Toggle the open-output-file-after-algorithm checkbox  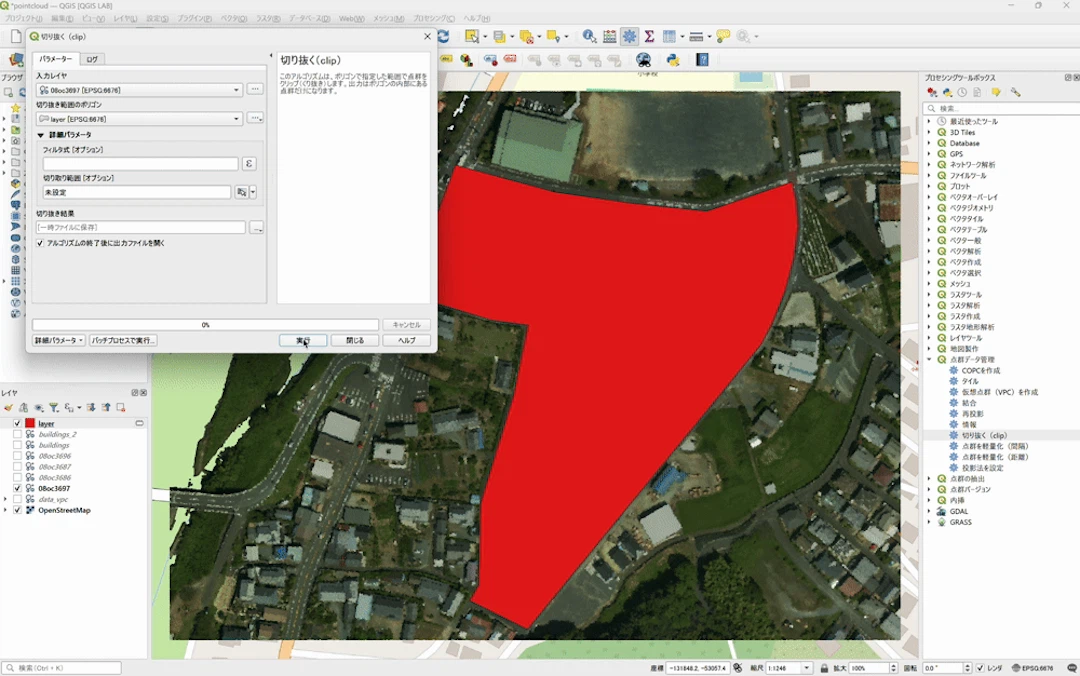coord(40,243)
